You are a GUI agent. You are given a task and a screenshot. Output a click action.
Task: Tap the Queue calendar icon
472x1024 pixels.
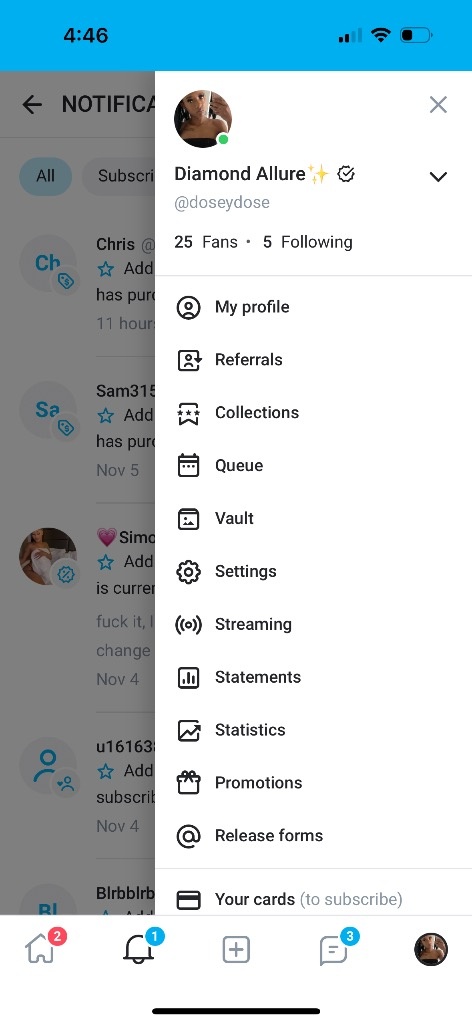[189, 466]
